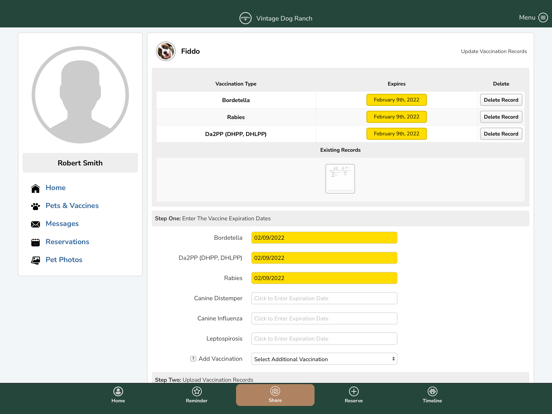Expand the Select Additional Vaccination dropdown
Screen dimensions: 552x414
(324, 359)
